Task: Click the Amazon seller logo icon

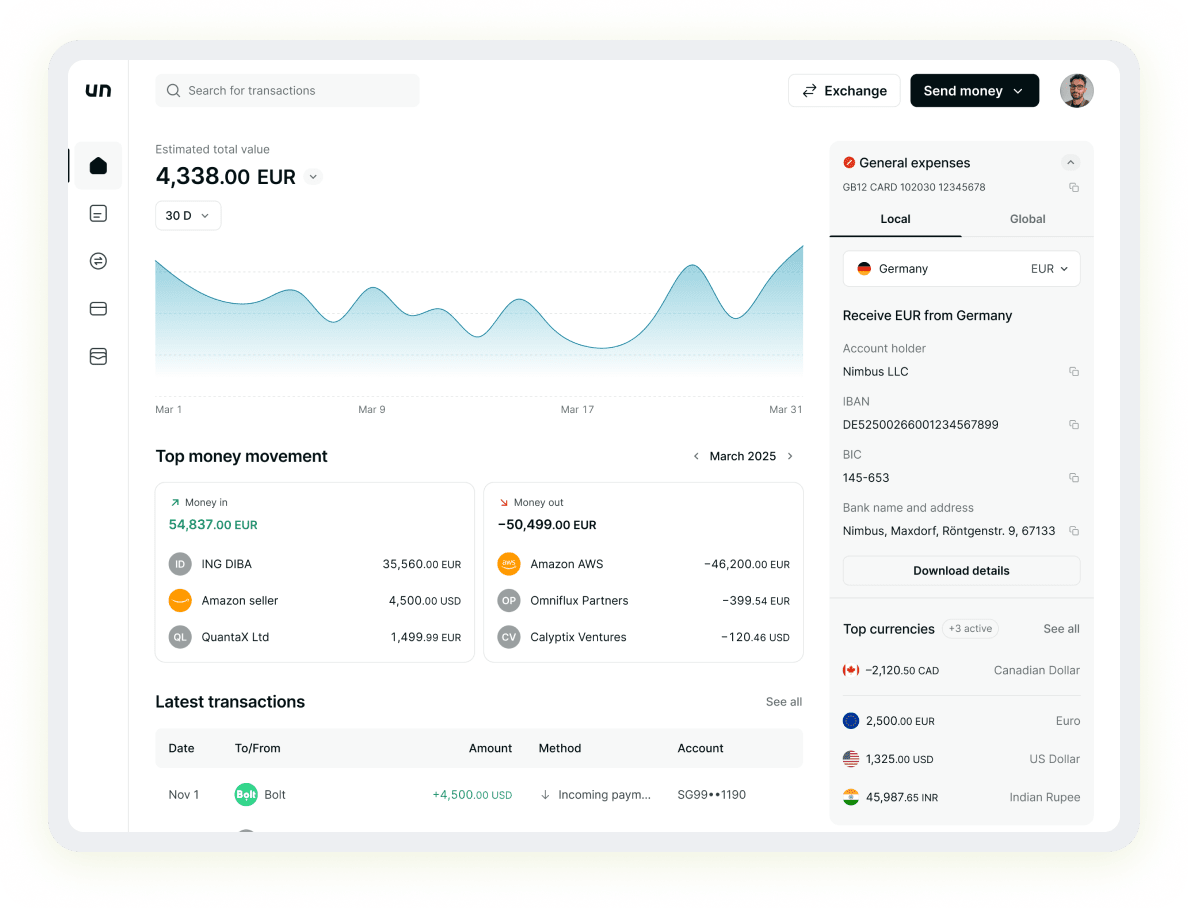Action: pyautogui.click(x=180, y=600)
